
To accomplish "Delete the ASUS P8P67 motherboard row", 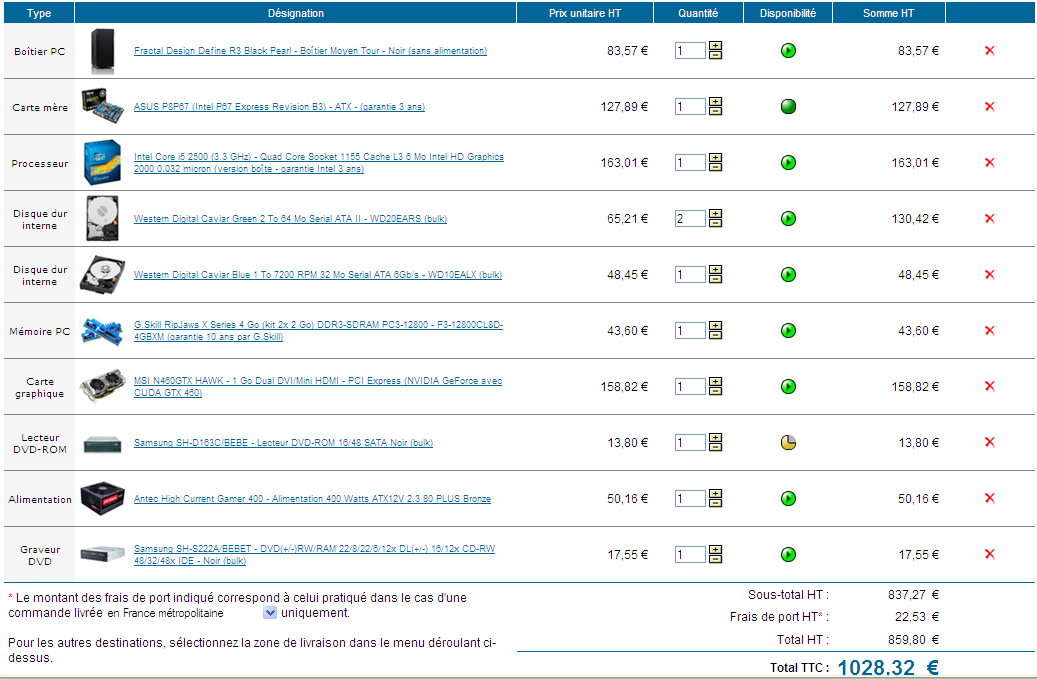I will tap(989, 107).
